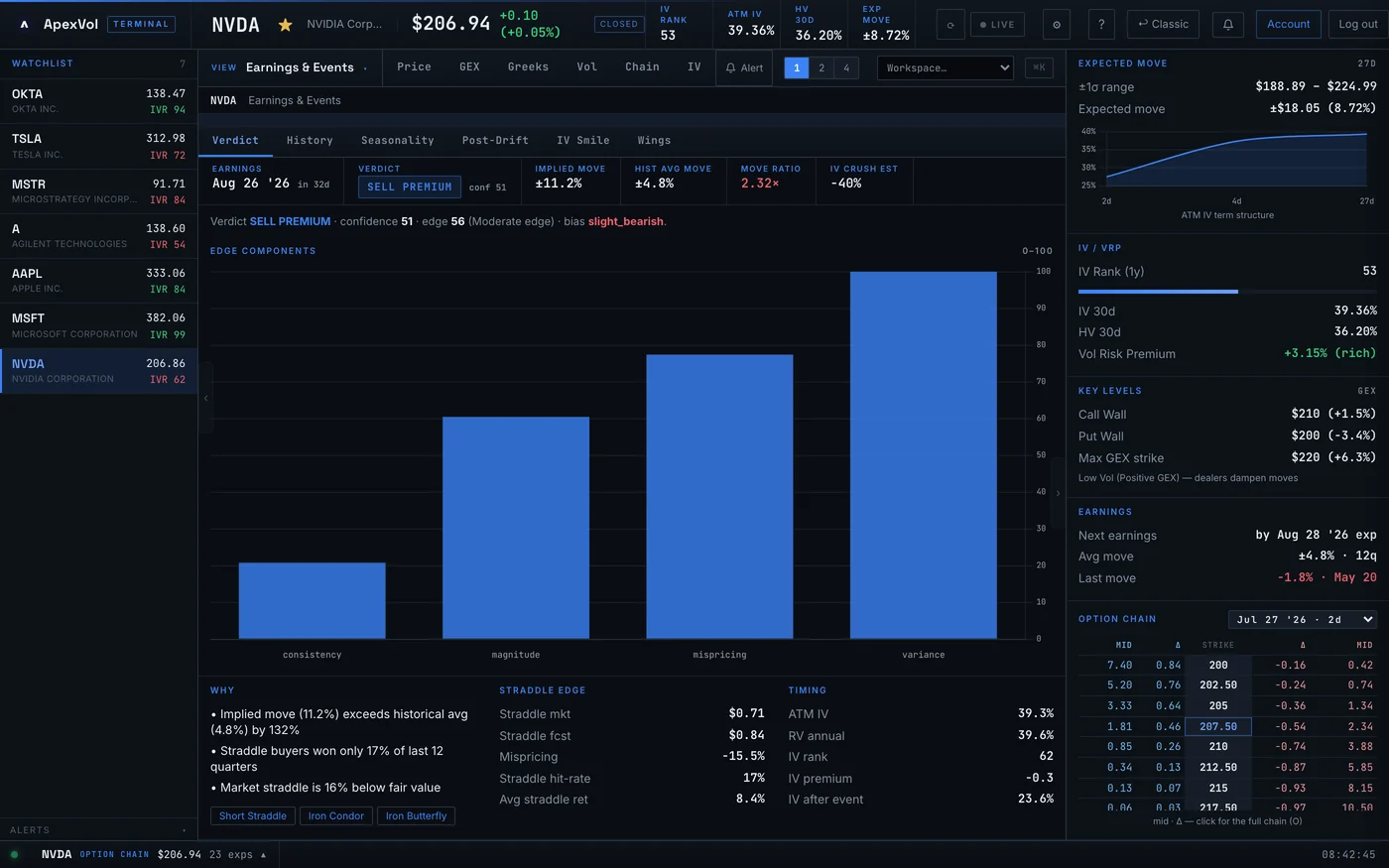
Task: Click the Put Wall $200 level
Action: point(1227,435)
